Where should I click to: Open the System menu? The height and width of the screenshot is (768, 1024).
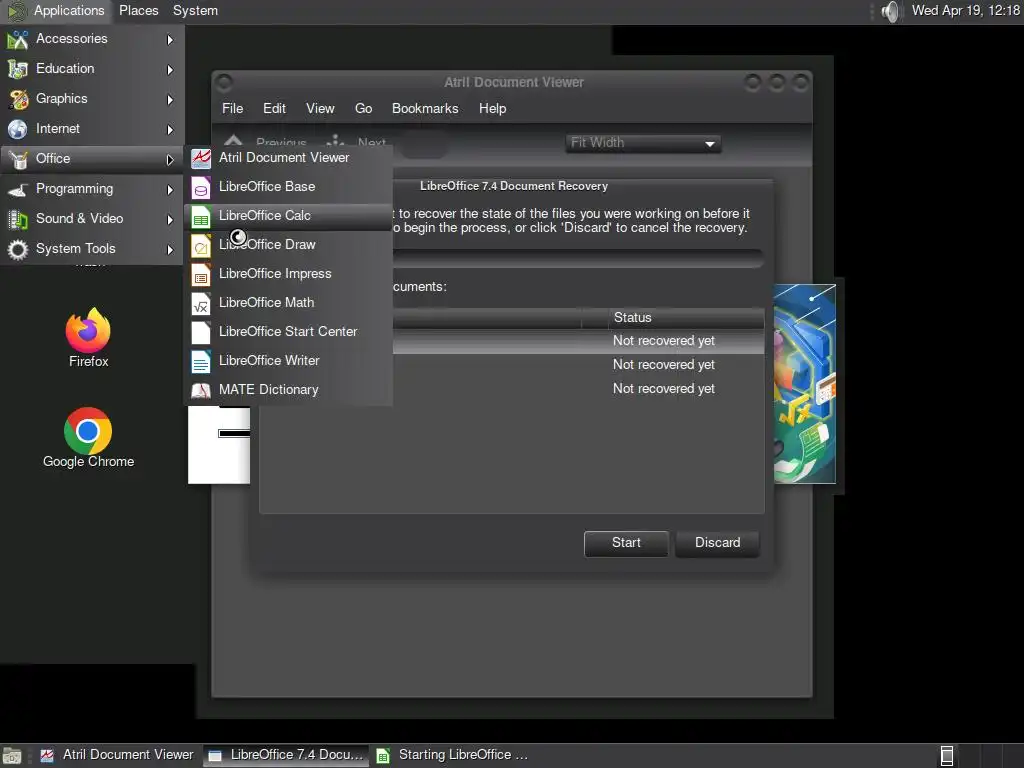click(195, 10)
